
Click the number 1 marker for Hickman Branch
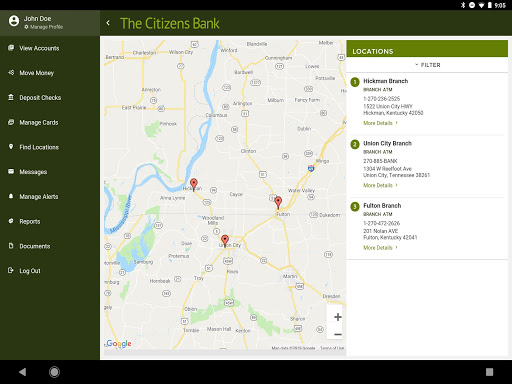pyautogui.click(x=355, y=82)
